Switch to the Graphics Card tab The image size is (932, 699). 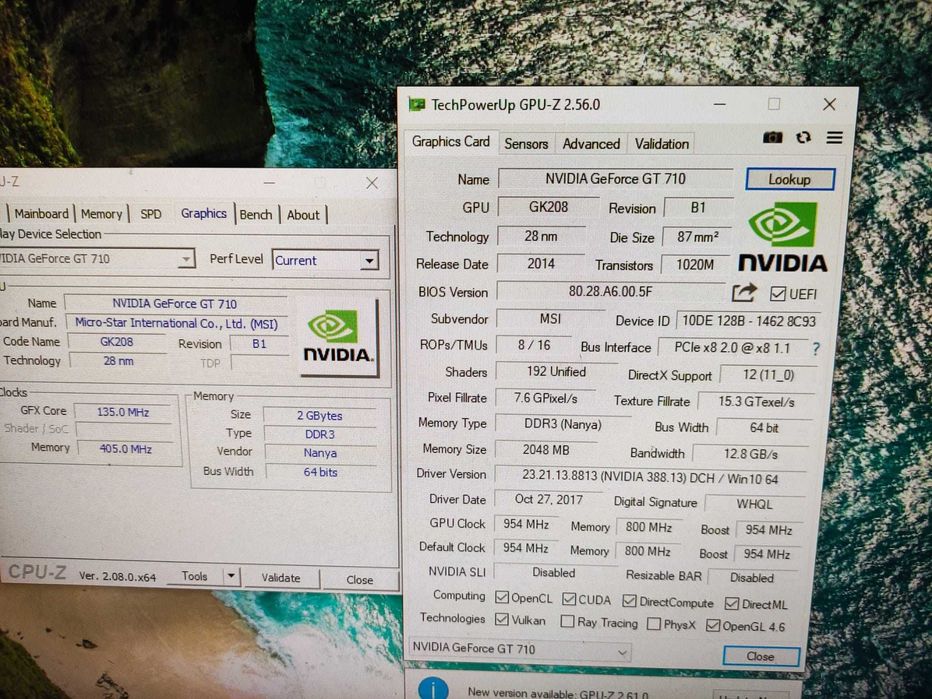pos(451,142)
